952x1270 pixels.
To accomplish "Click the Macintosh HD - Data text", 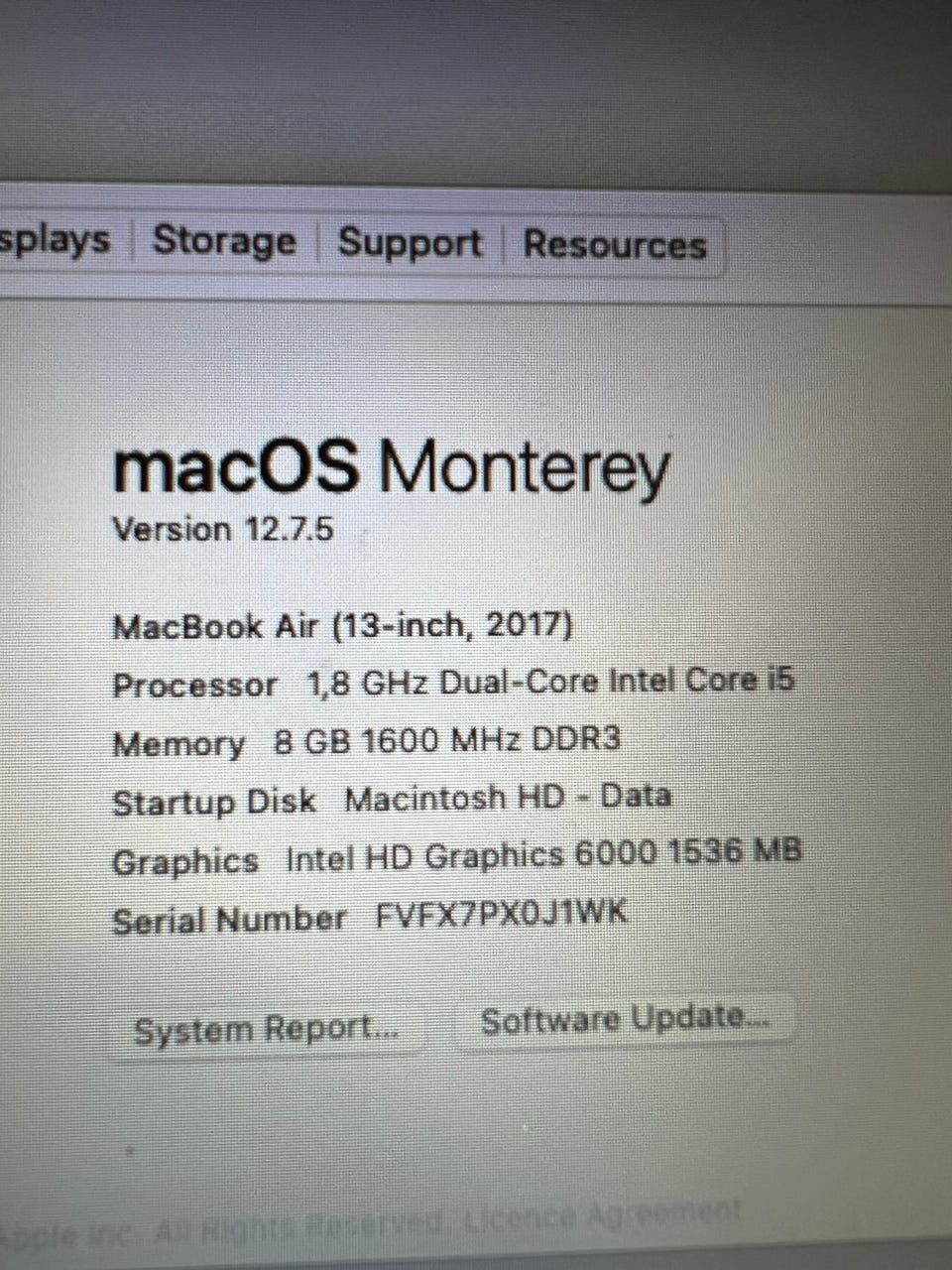I will (508, 798).
